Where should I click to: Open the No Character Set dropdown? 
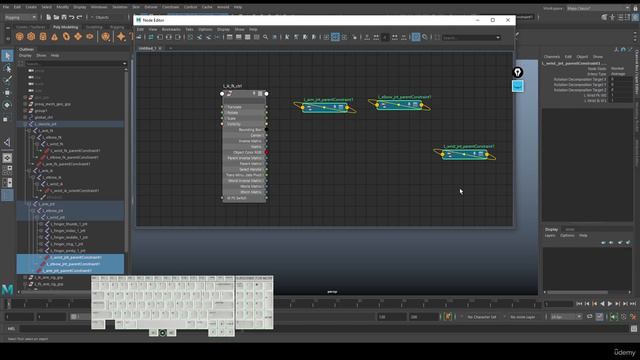482,317
